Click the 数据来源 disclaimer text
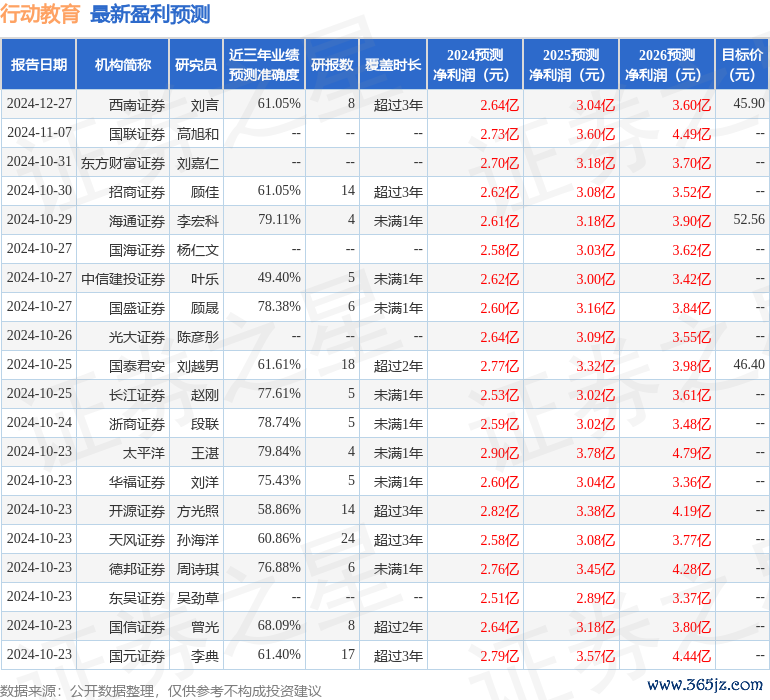The image size is (770, 700). 161,691
